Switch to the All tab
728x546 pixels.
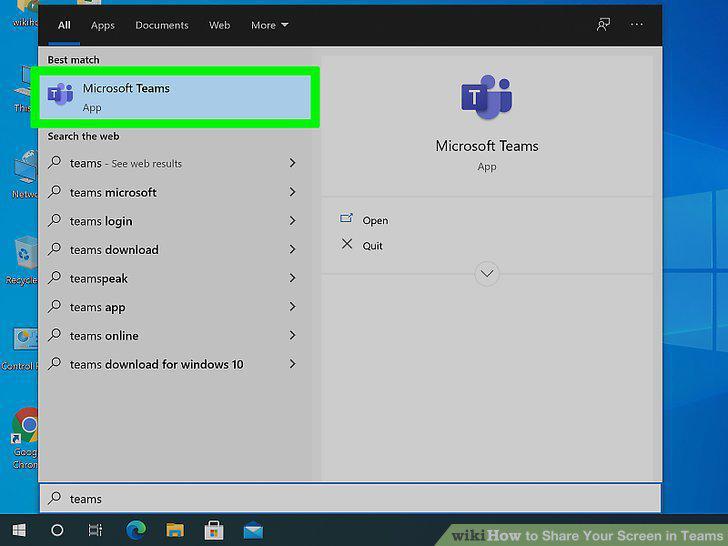coord(64,25)
